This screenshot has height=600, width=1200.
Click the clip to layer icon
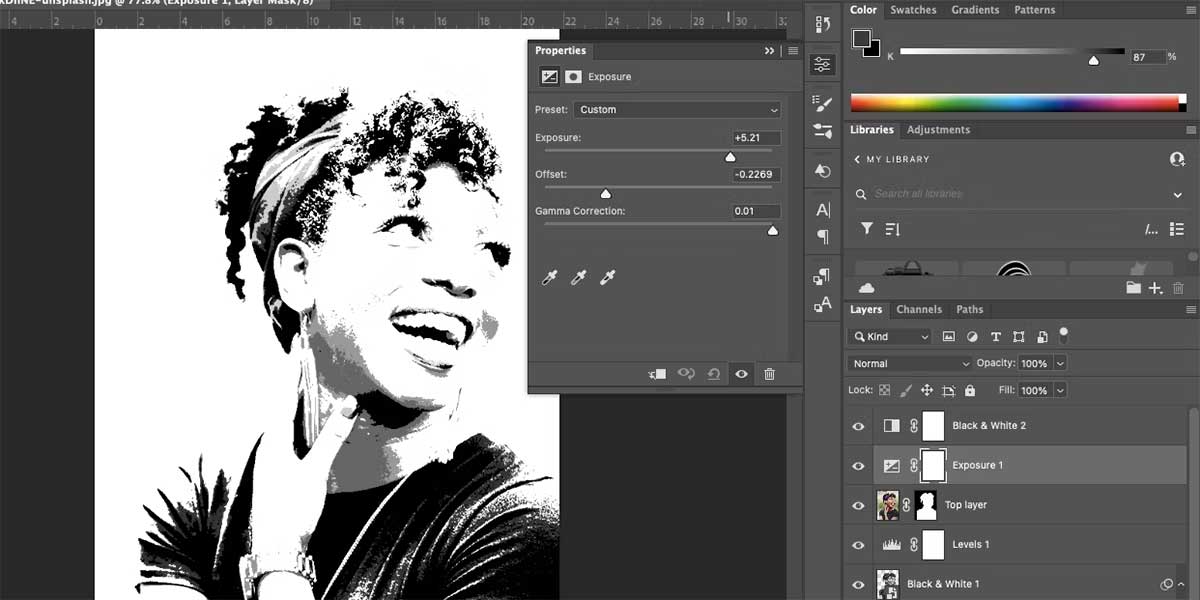pos(657,374)
